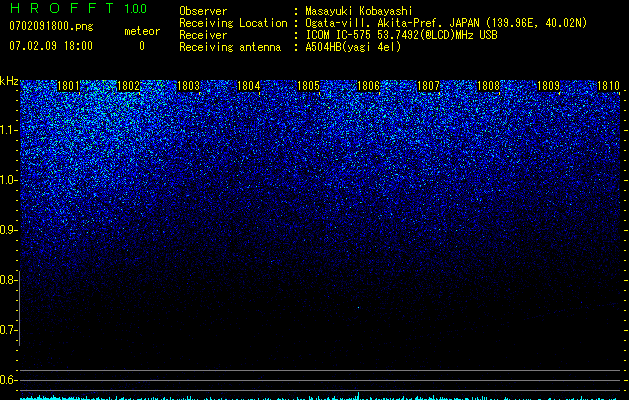Select the file name 0702091800.png
This screenshot has width=629, height=400.
(x=51, y=27)
